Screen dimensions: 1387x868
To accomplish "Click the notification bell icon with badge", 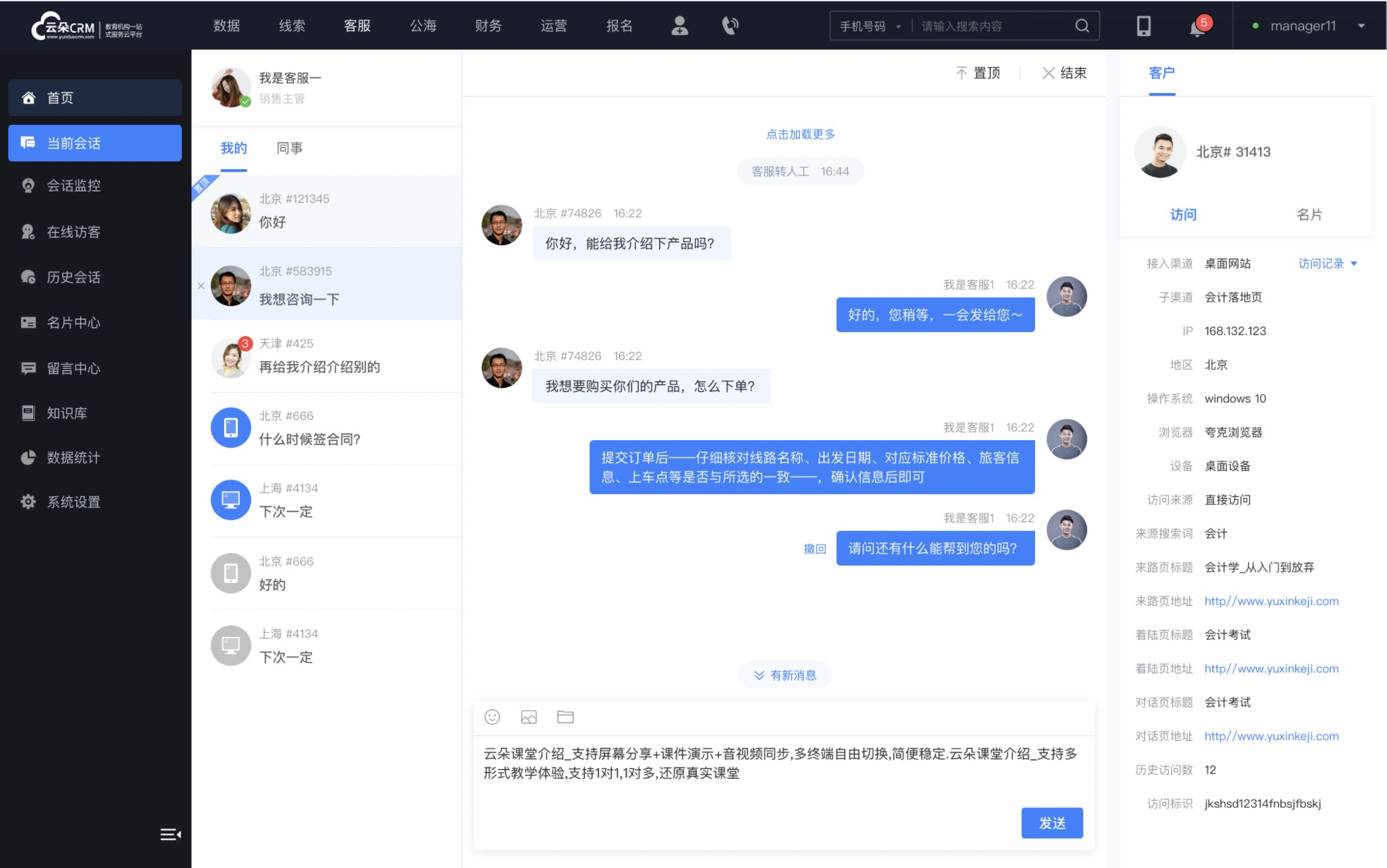I will point(1197,26).
